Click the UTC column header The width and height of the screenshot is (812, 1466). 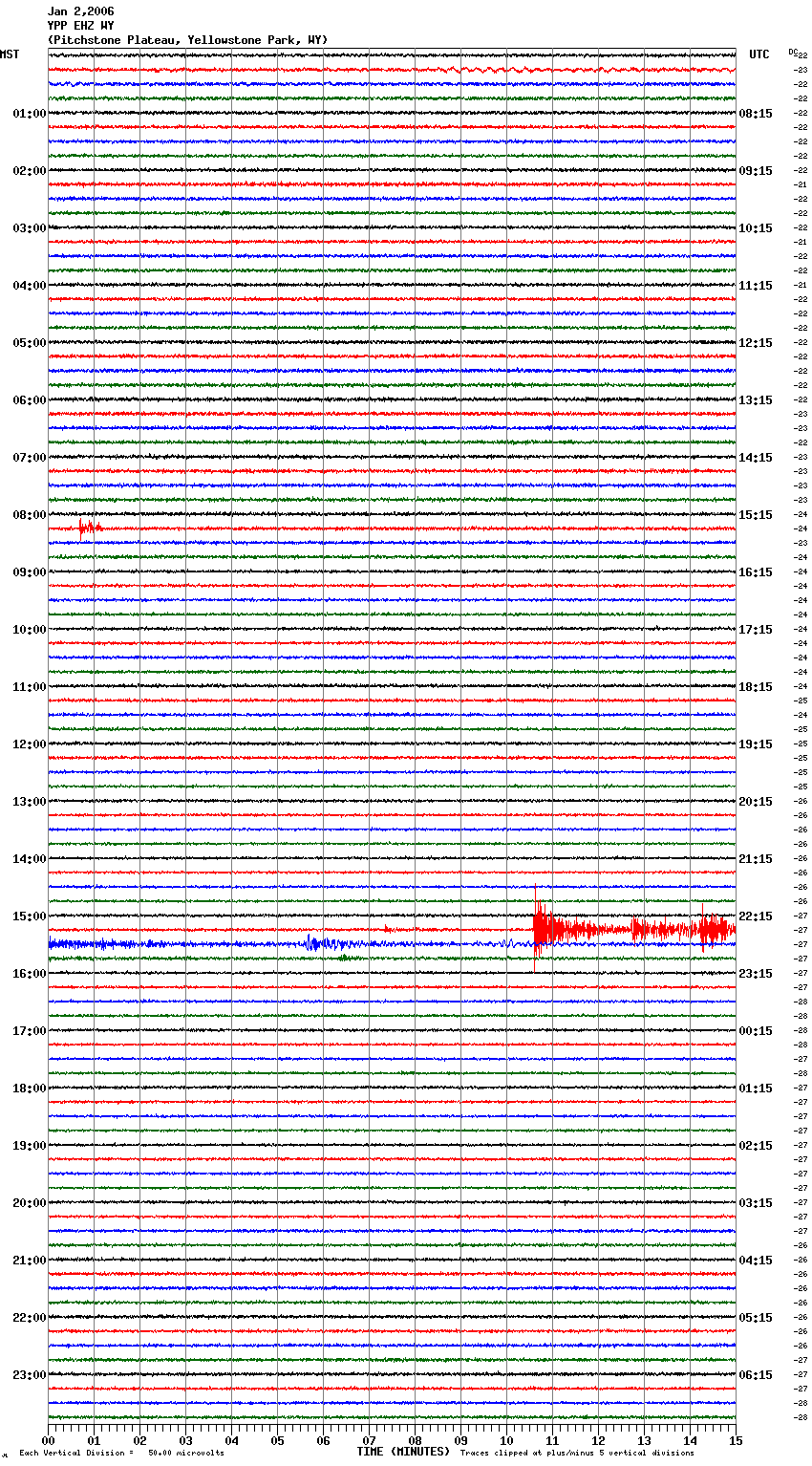pyautogui.click(x=759, y=54)
